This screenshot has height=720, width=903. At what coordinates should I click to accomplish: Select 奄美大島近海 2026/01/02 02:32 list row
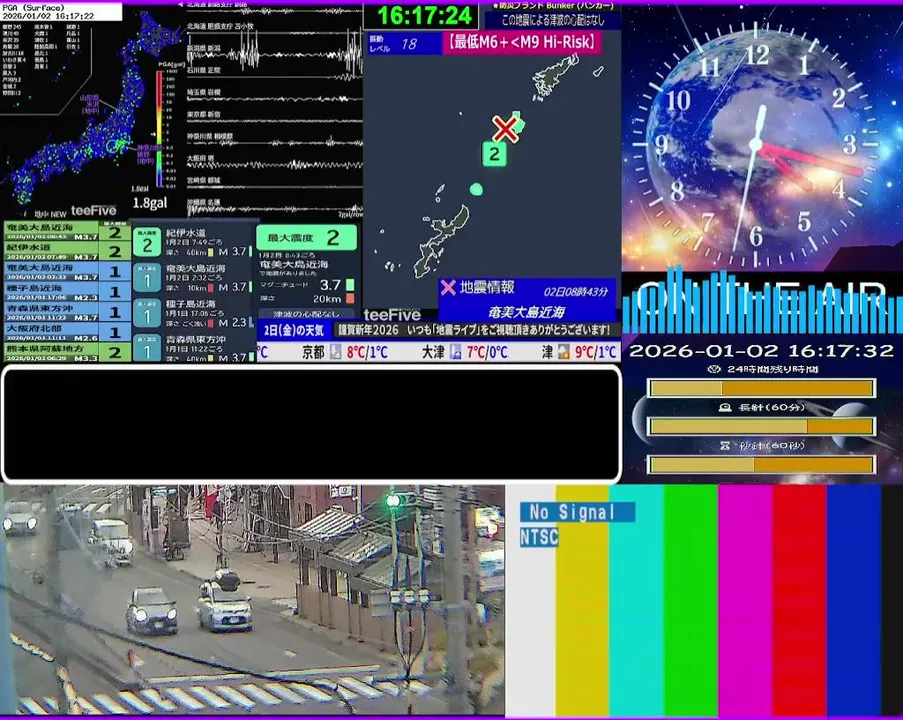coord(66,271)
